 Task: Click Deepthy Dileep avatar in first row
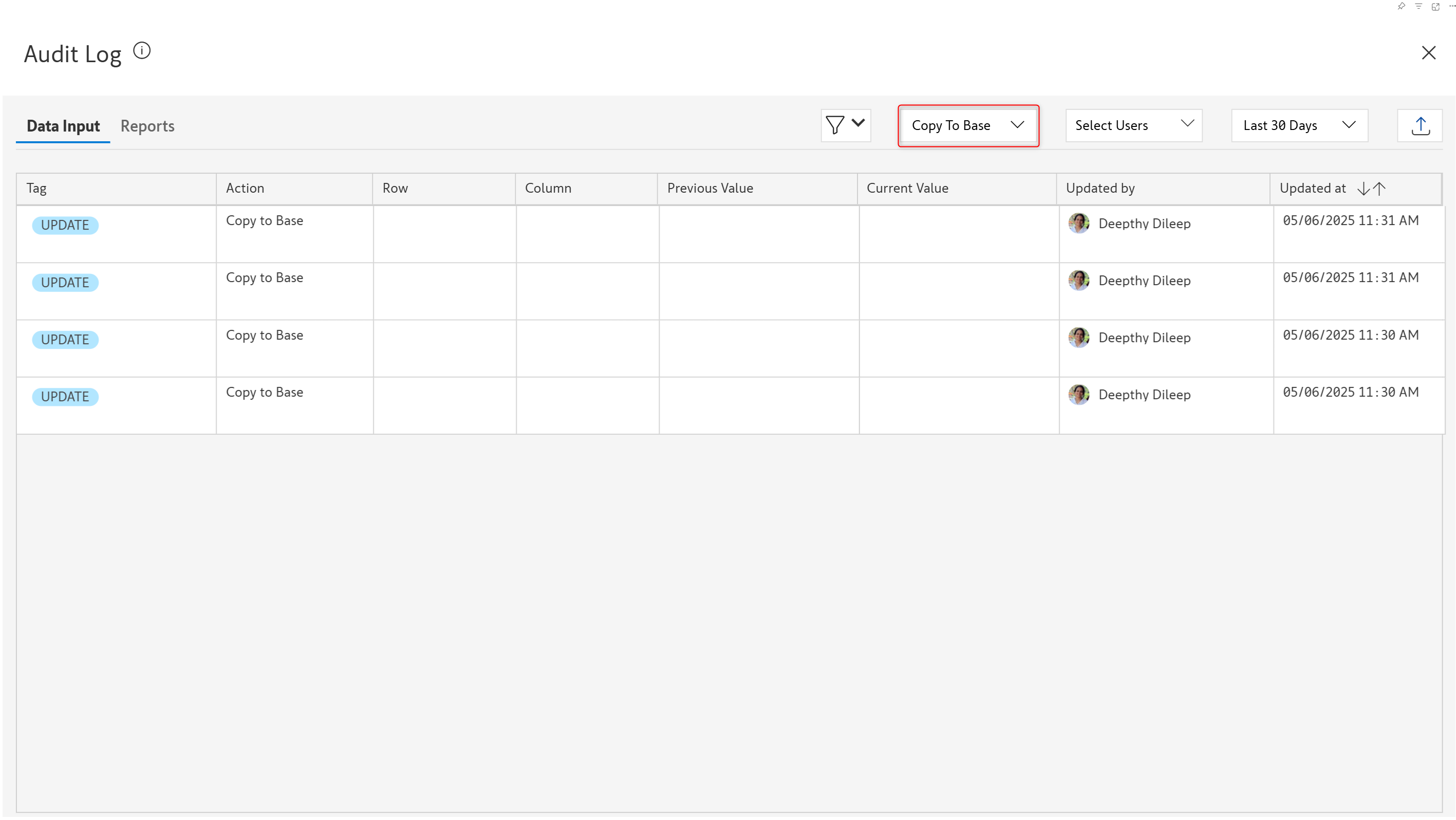tap(1079, 223)
